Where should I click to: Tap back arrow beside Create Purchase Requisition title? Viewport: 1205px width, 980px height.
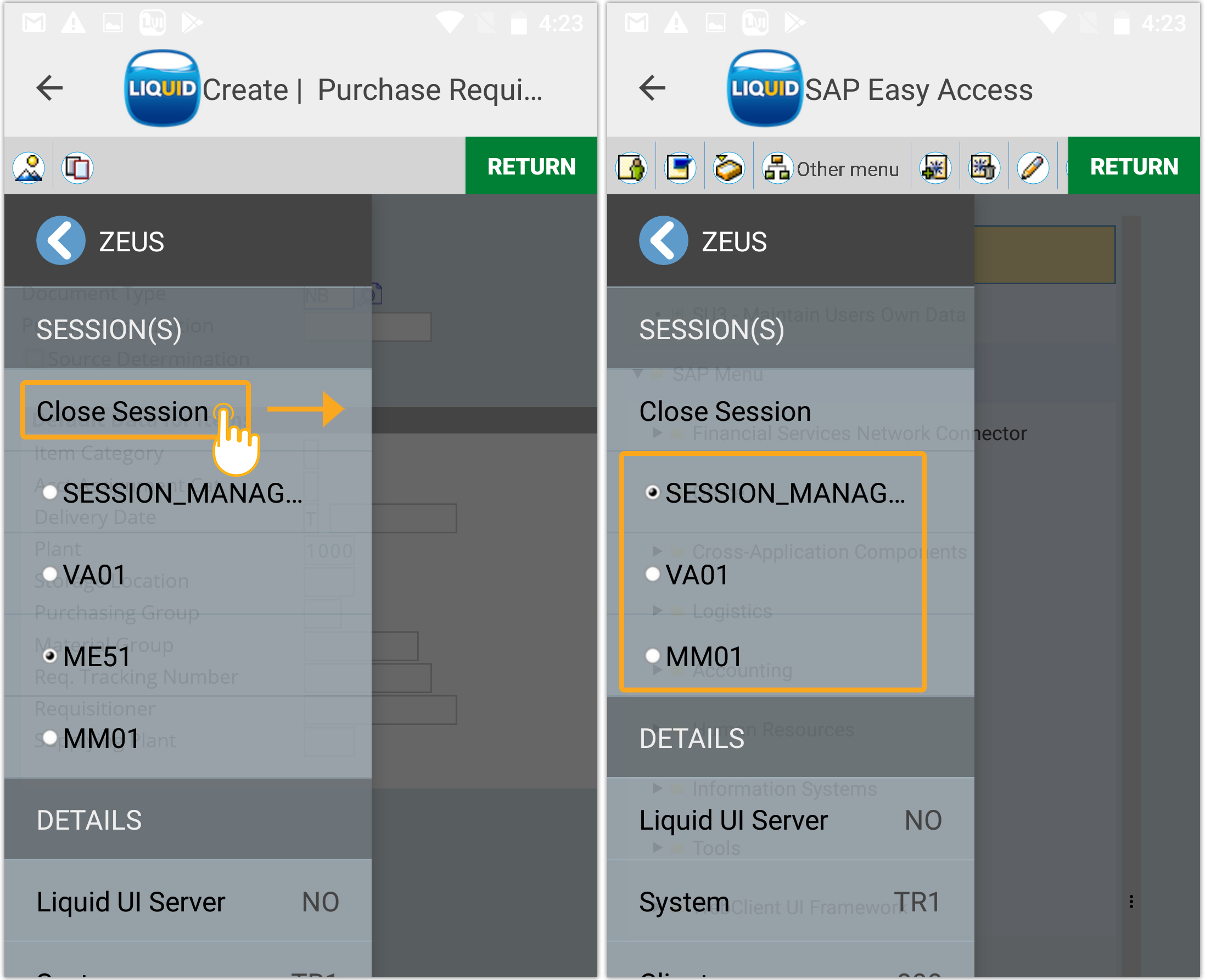click(x=50, y=89)
